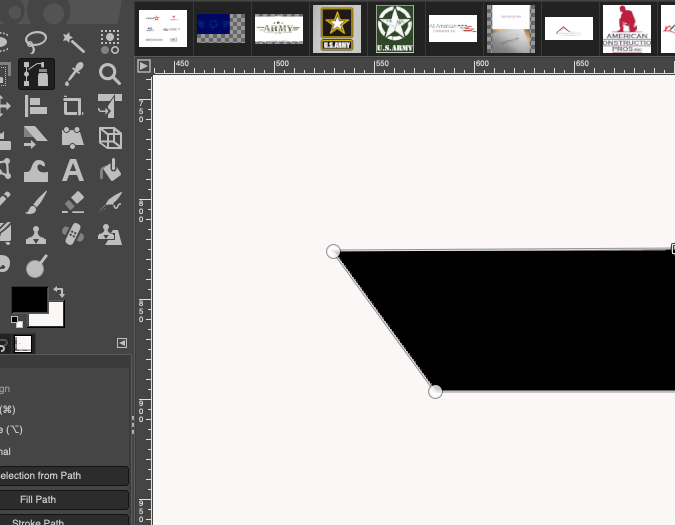This screenshot has width=675, height=525.
Task: Click the bottom-left path anchor point
Action: (x=435, y=392)
